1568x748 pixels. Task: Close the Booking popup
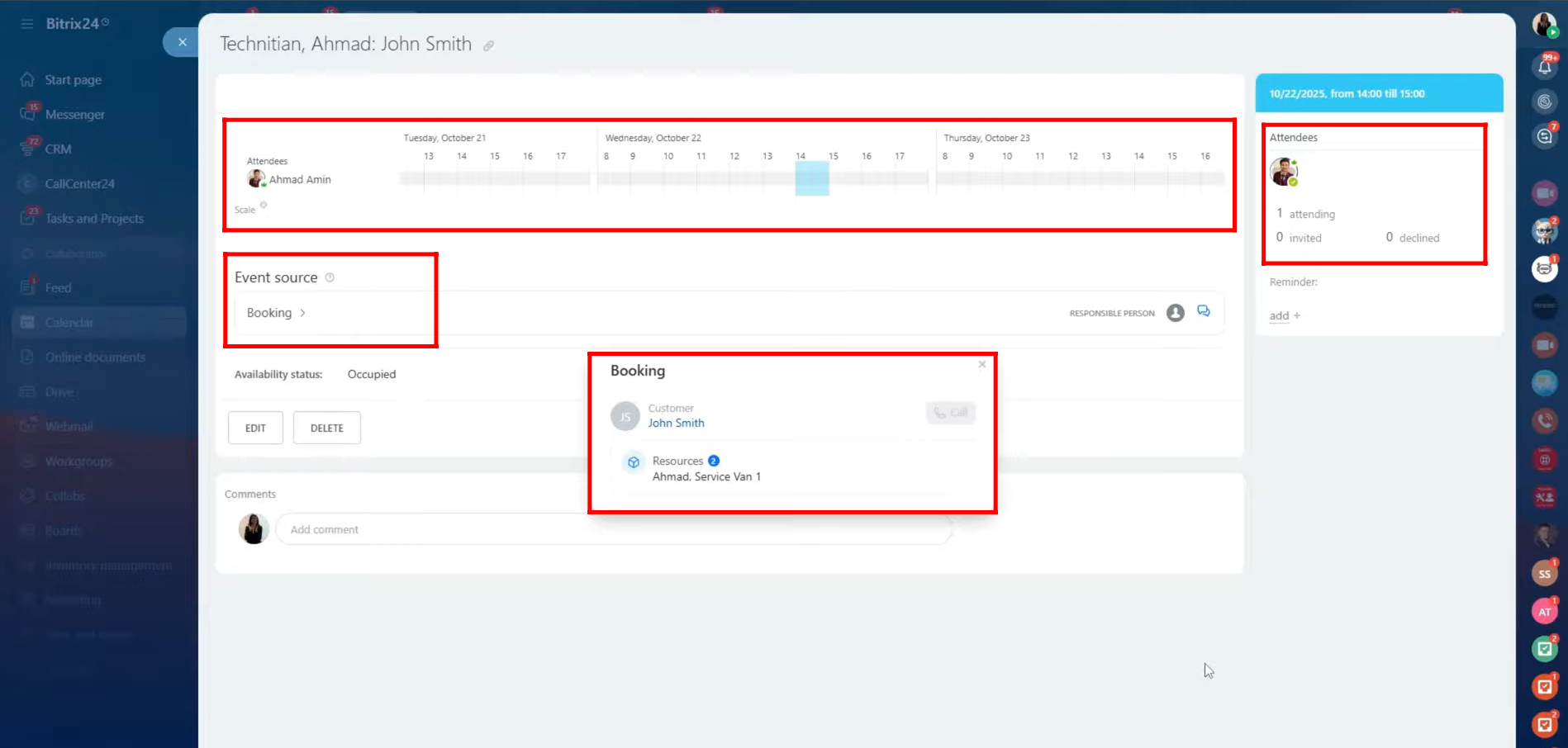(x=982, y=364)
